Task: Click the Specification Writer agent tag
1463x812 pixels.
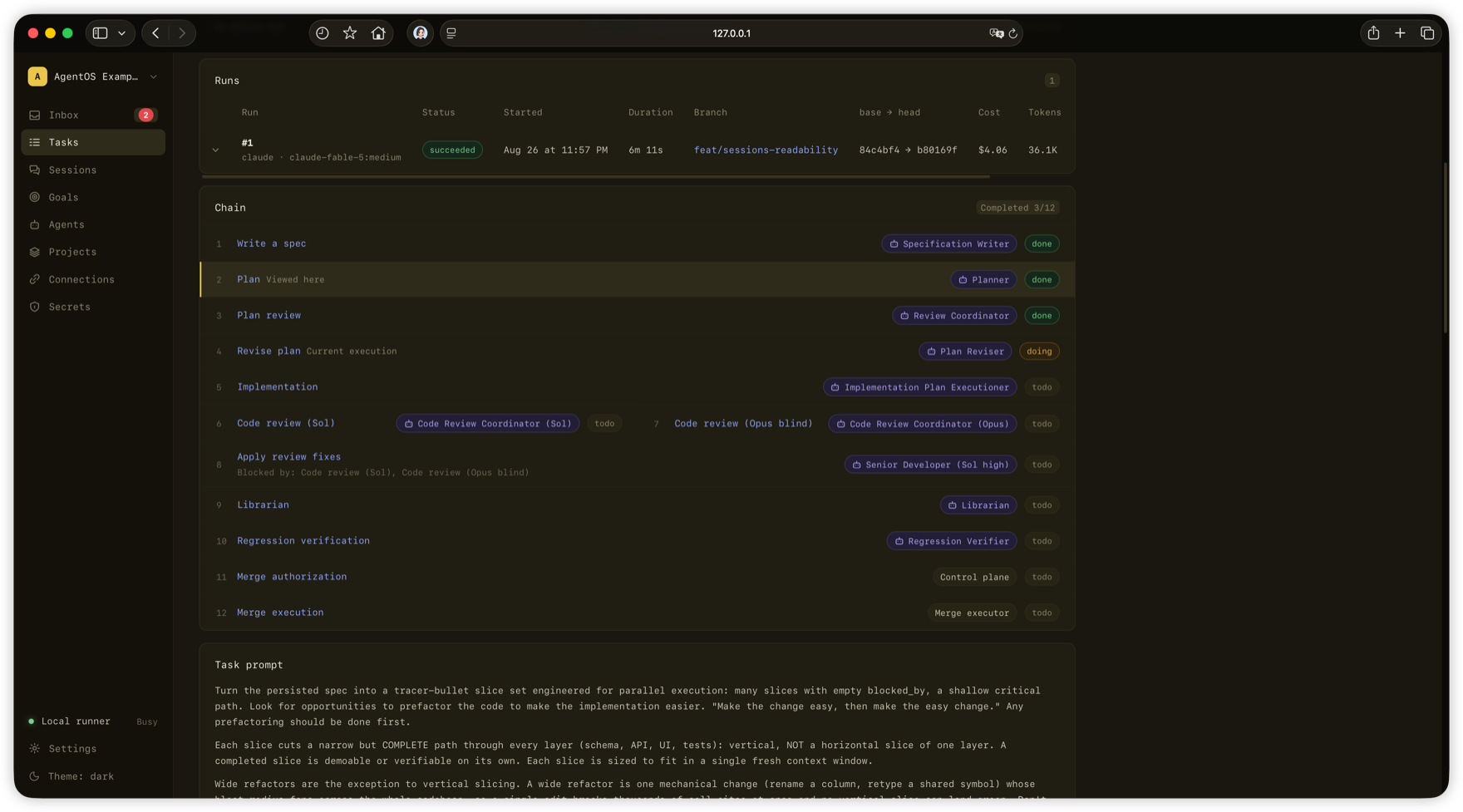Action: [948, 244]
